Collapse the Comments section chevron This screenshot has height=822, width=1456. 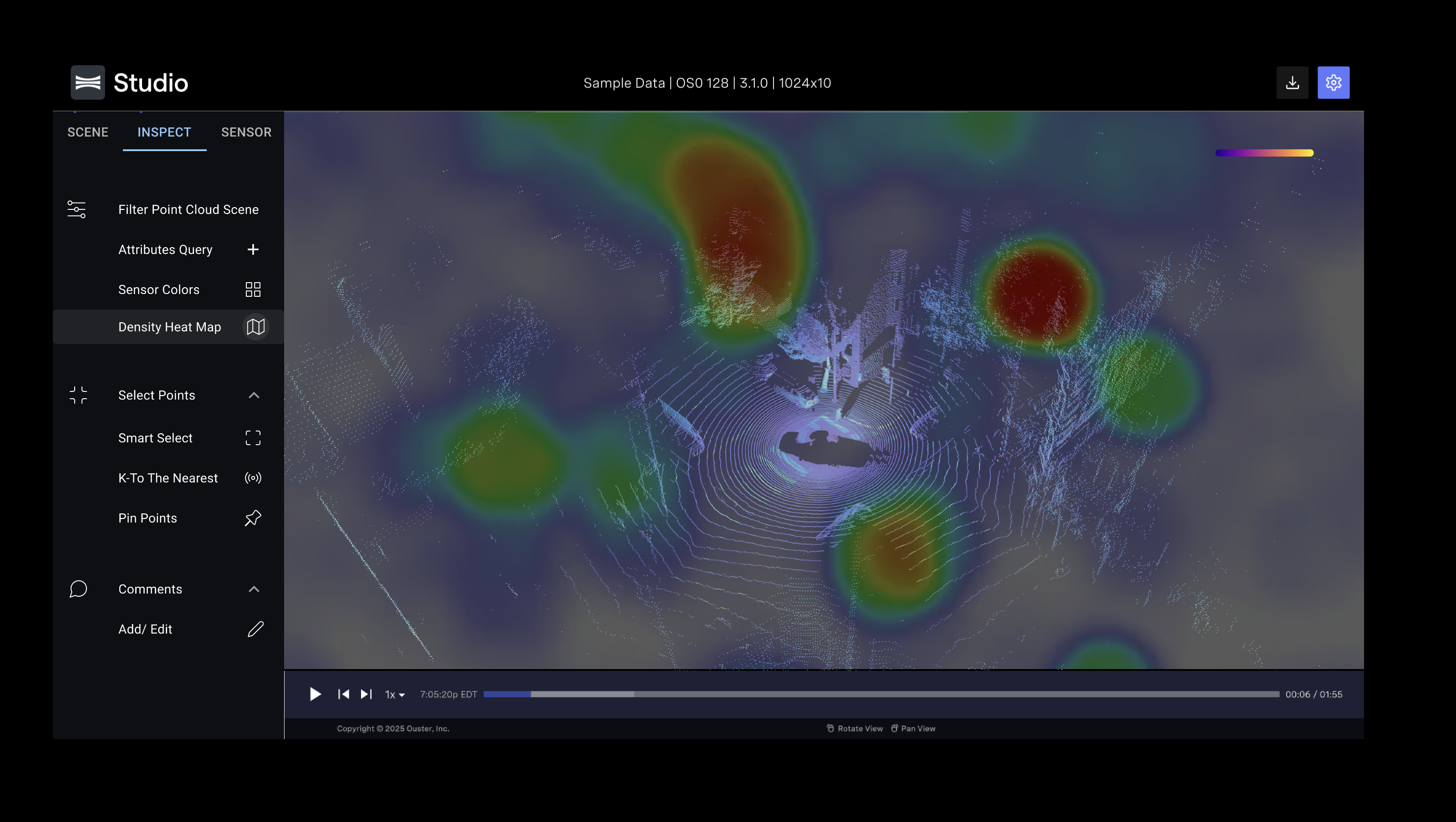(254, 589)
